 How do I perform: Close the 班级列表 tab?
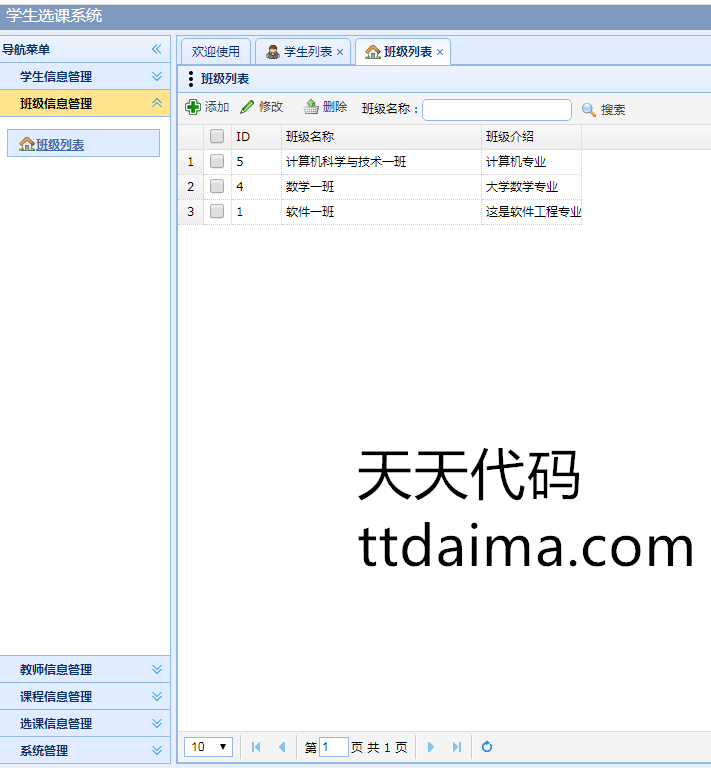[x=440, y=52]
